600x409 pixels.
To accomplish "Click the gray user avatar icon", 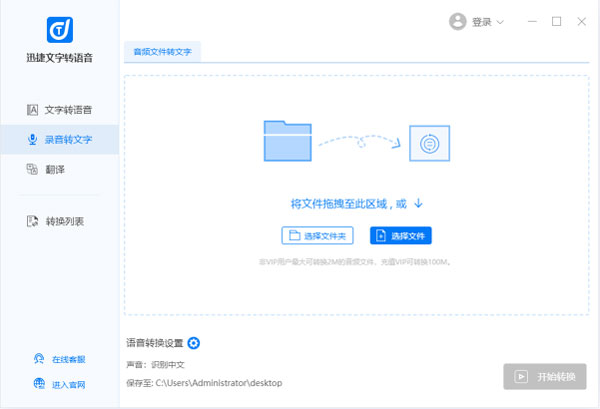I will [x=458, y=21].
